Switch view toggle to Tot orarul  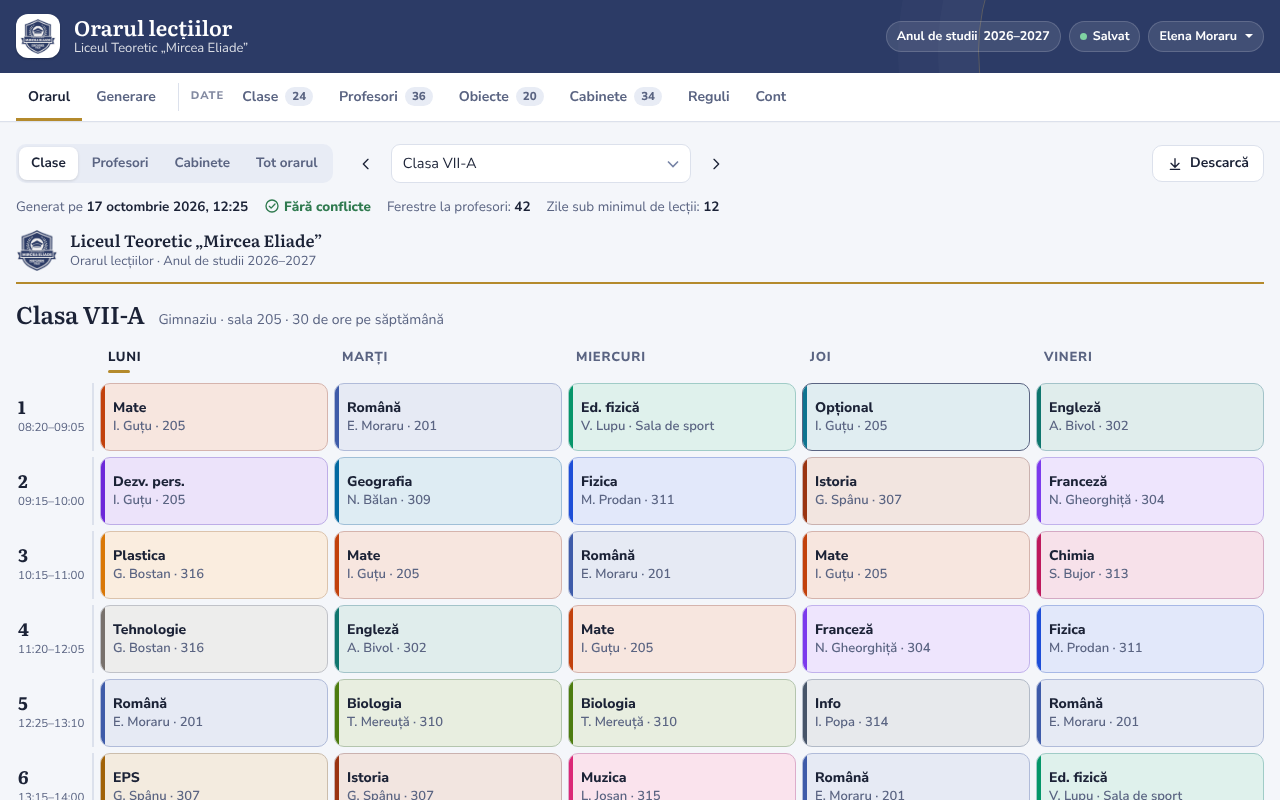tap(287, 163)
